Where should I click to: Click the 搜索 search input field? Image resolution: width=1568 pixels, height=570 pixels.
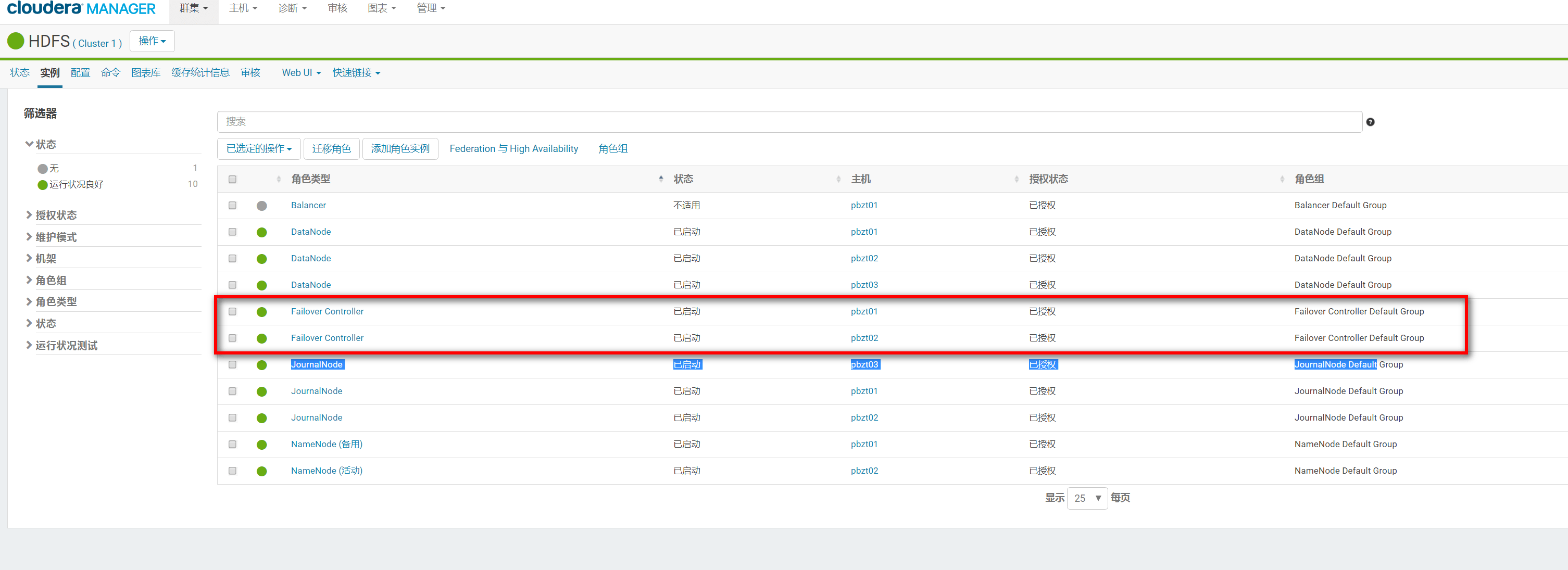point(789,122)
